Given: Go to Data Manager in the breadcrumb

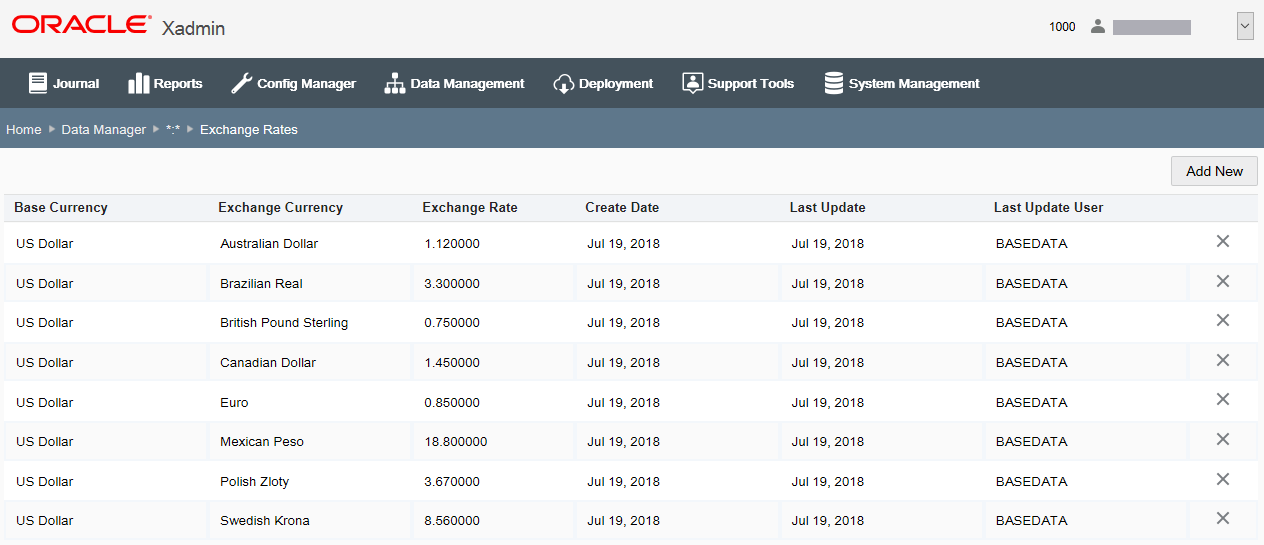Looking at the screenshot, I should pyautogui.click(x=104, y=129).
